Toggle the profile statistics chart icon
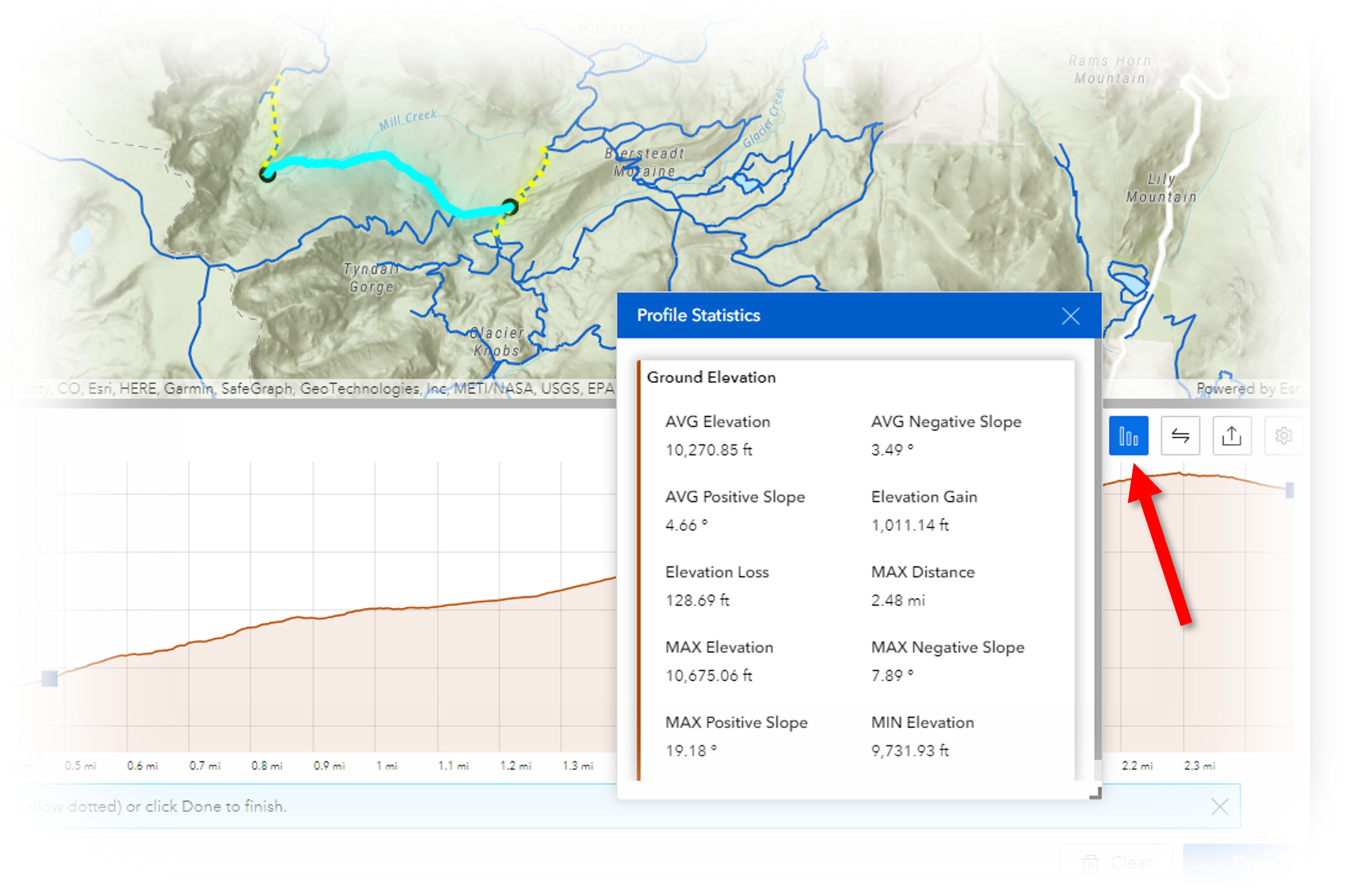Screen dimensions: 1346x896 (1128, 436)
